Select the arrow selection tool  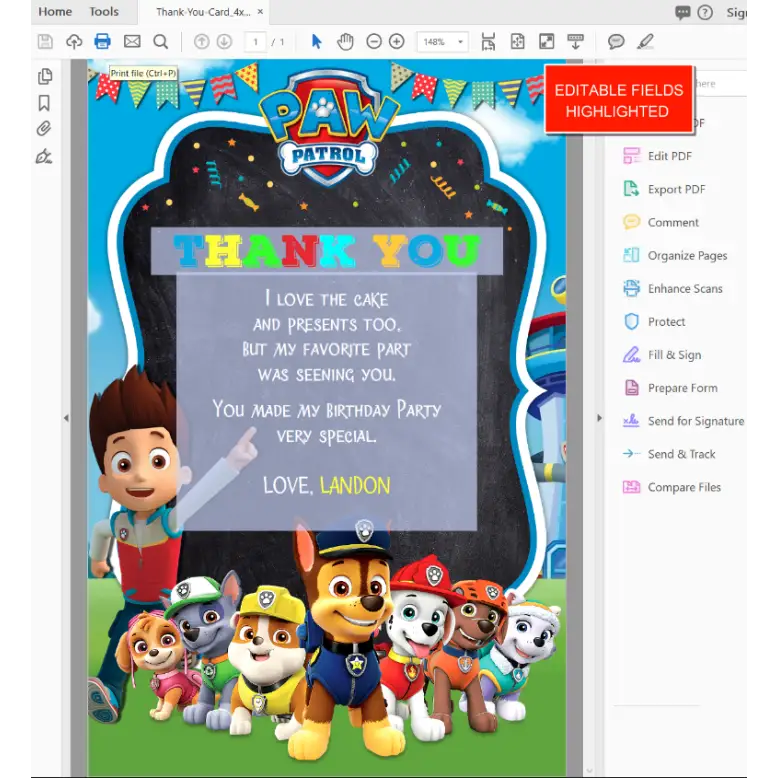[317, 42]
